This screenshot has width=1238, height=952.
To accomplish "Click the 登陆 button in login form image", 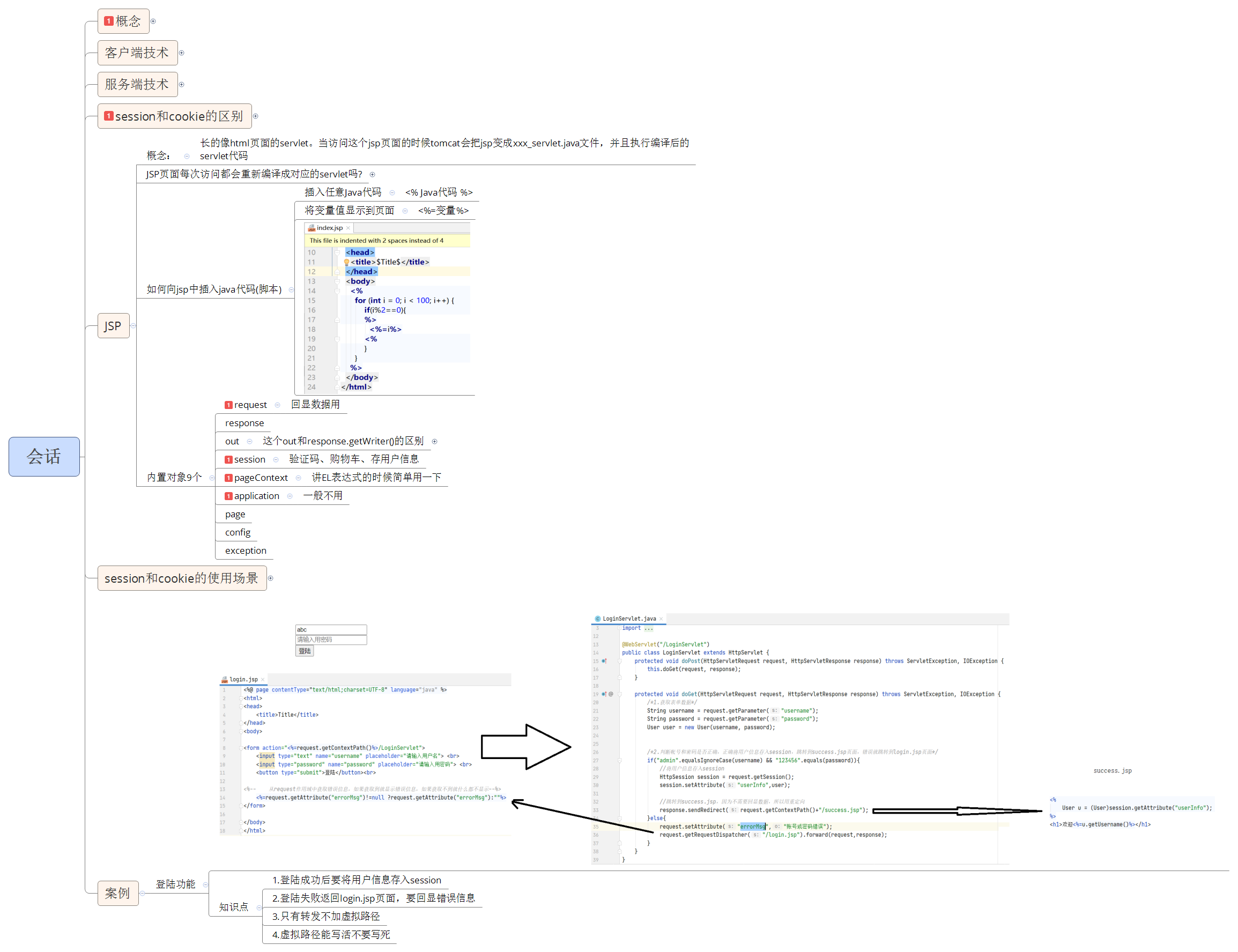I will 305,651.
